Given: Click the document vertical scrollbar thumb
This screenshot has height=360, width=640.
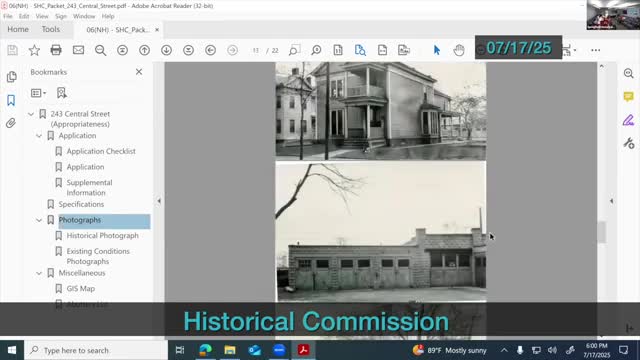Looking at the screenshot, I should pos(602,232).
